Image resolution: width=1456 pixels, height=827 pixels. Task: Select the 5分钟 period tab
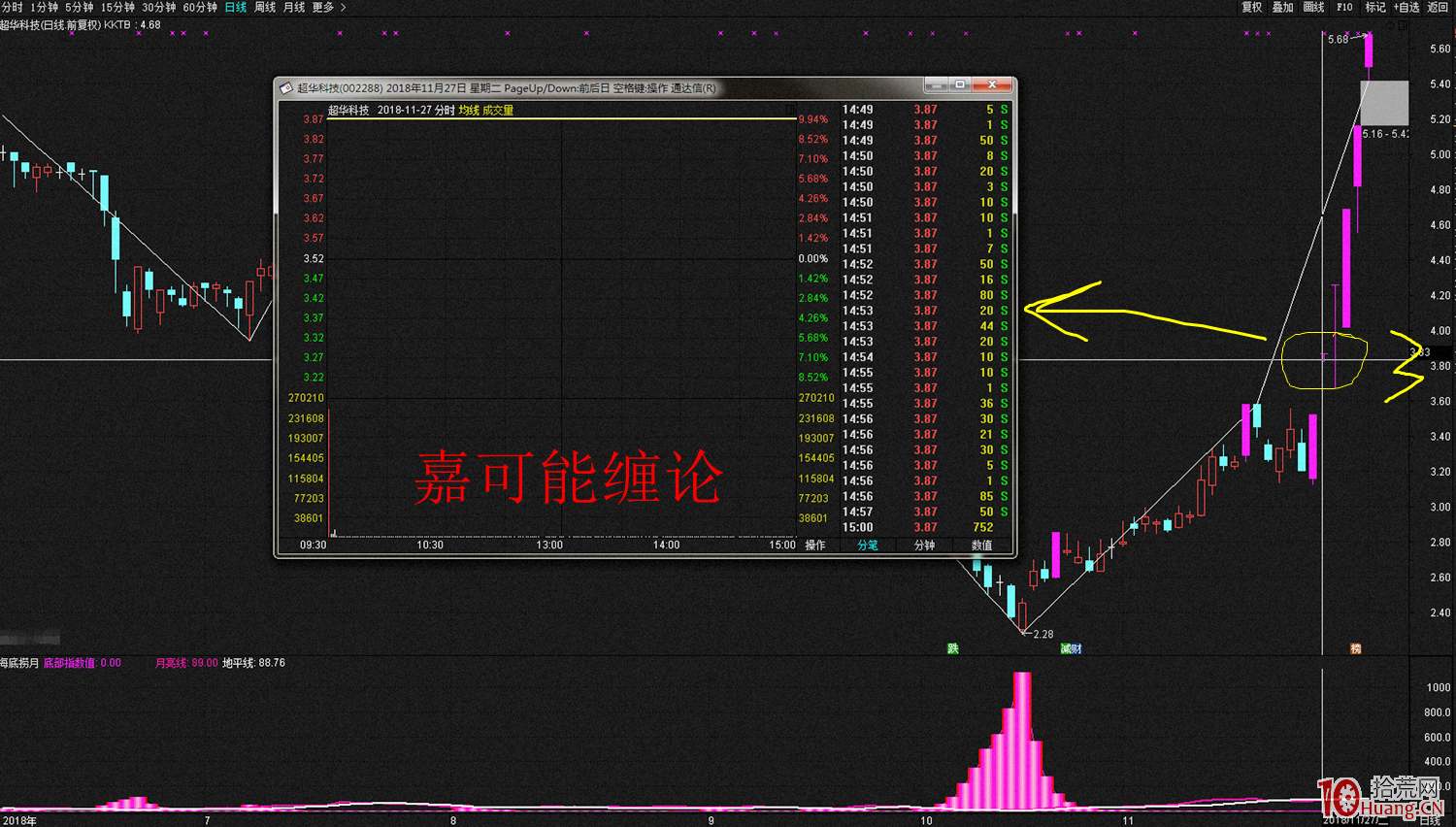pos(80,7)
